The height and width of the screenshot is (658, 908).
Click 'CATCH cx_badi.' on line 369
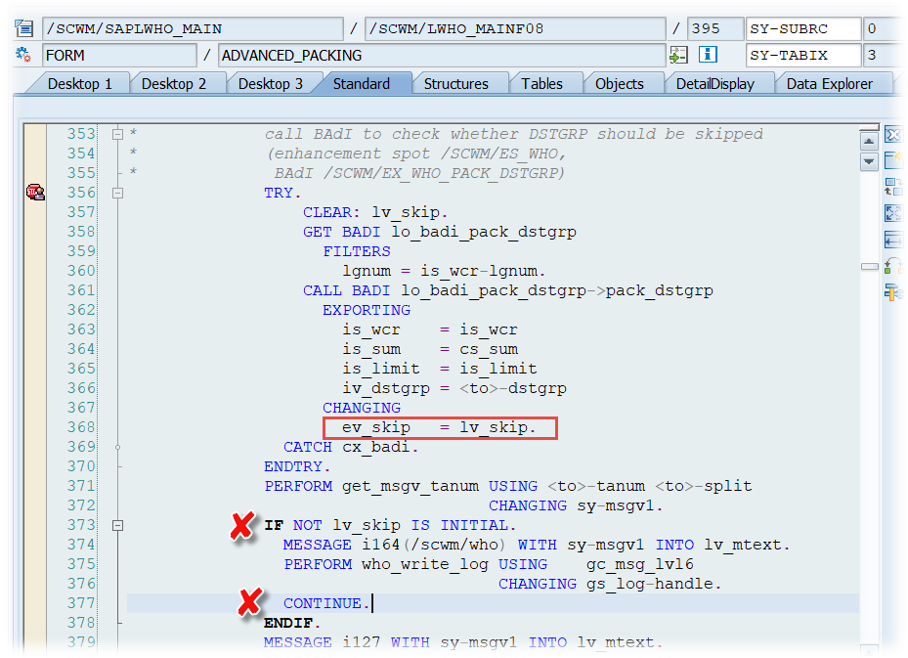point(350,447)
